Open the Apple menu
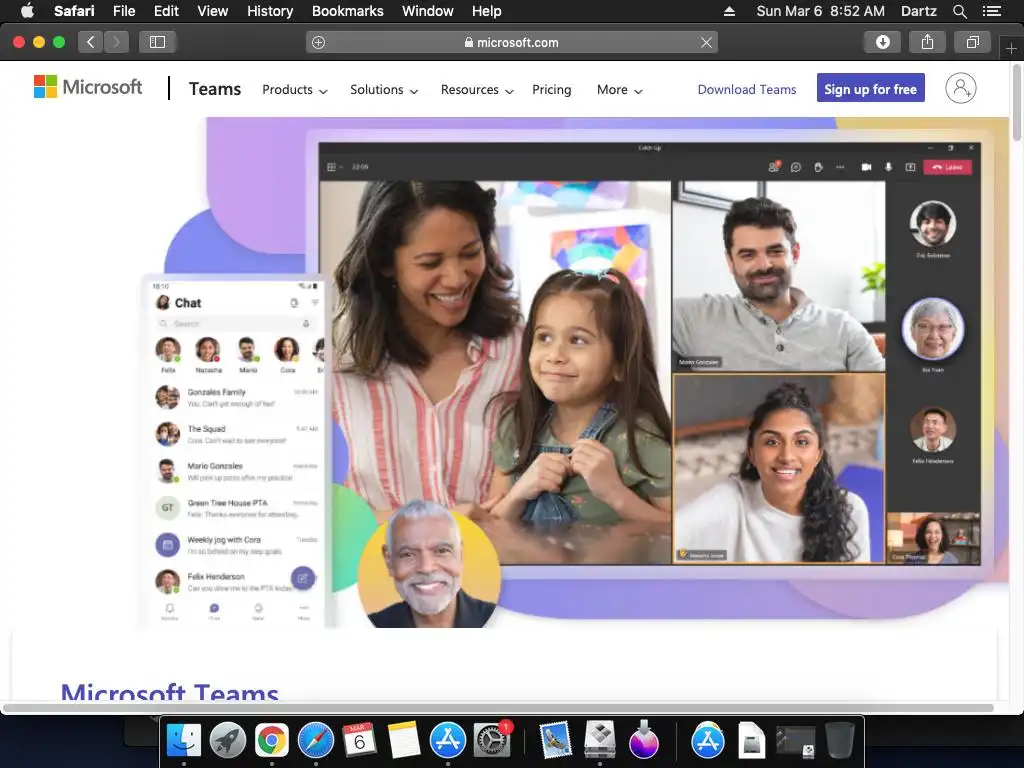The width and height of the screenshot is (1024, 768). [27, 11]
